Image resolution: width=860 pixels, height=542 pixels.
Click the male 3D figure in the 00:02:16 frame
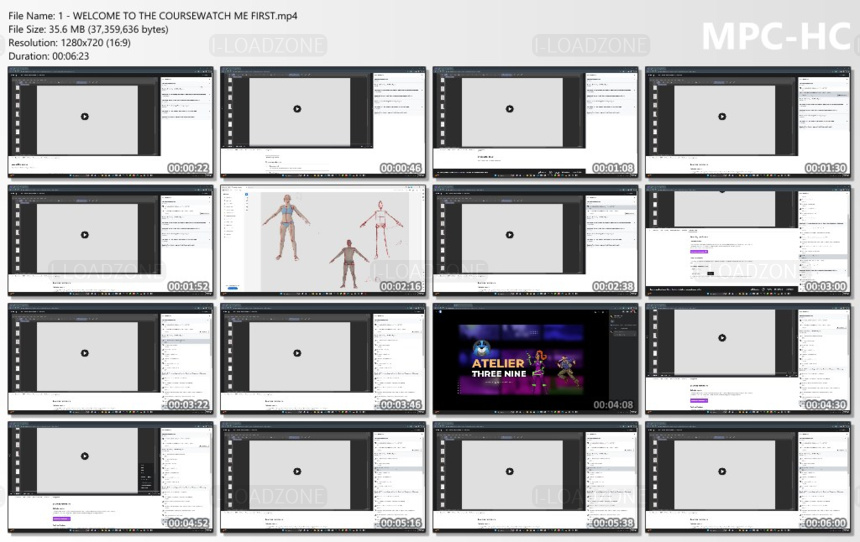tap(349, 262)
